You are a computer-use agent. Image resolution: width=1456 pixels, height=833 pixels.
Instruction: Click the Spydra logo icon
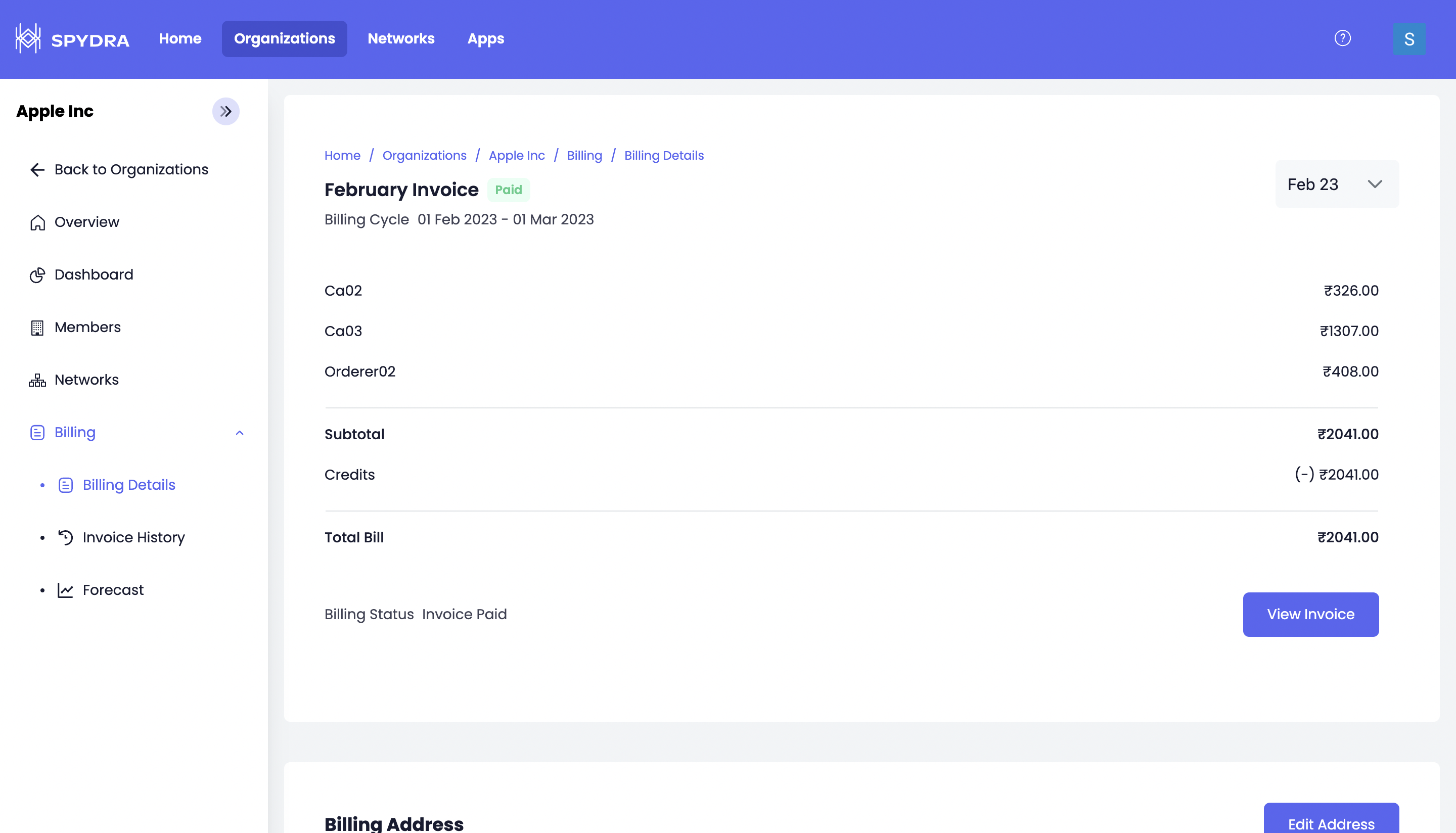click(x=27, y=38)
